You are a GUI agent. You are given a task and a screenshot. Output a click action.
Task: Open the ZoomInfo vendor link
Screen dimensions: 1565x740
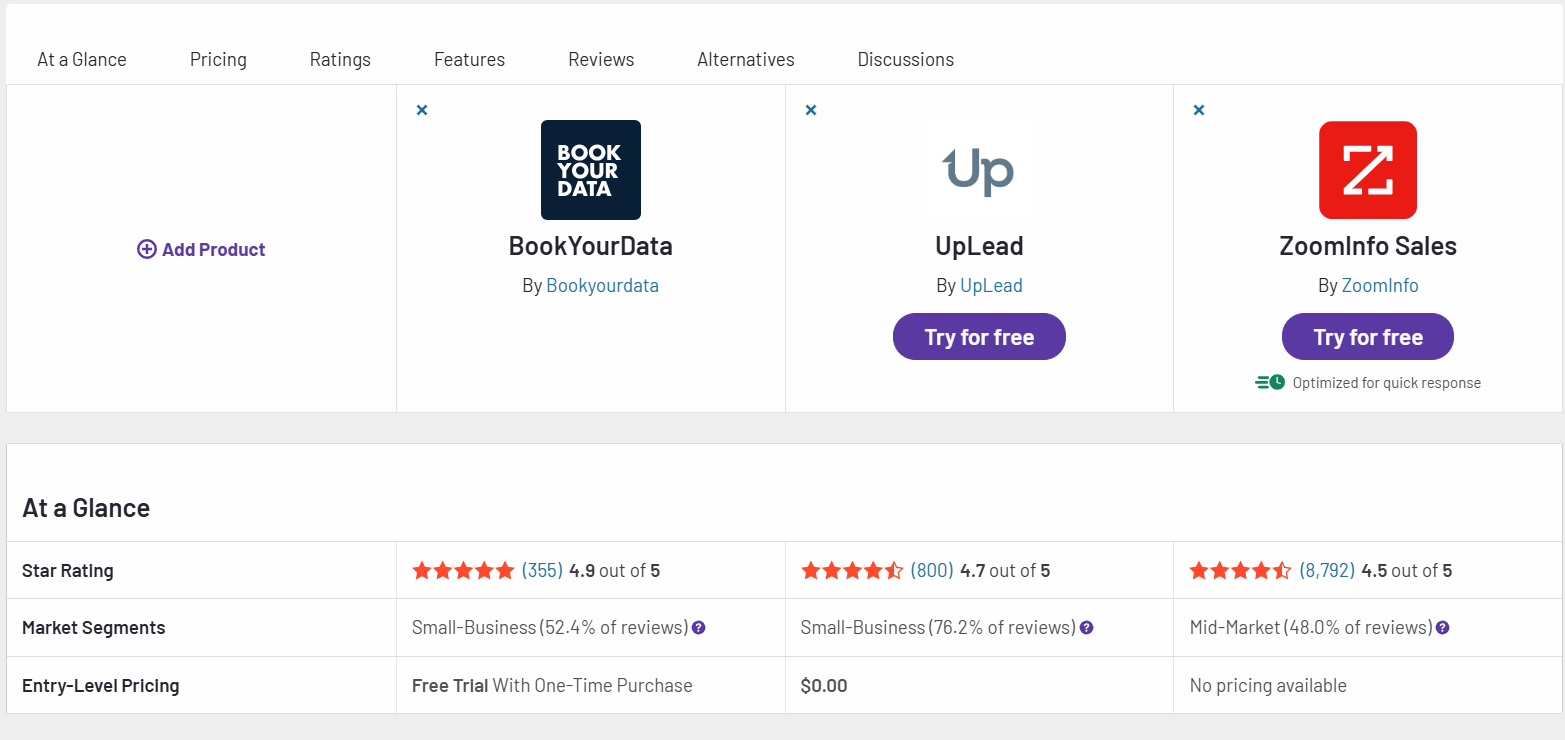point(1380,286)
